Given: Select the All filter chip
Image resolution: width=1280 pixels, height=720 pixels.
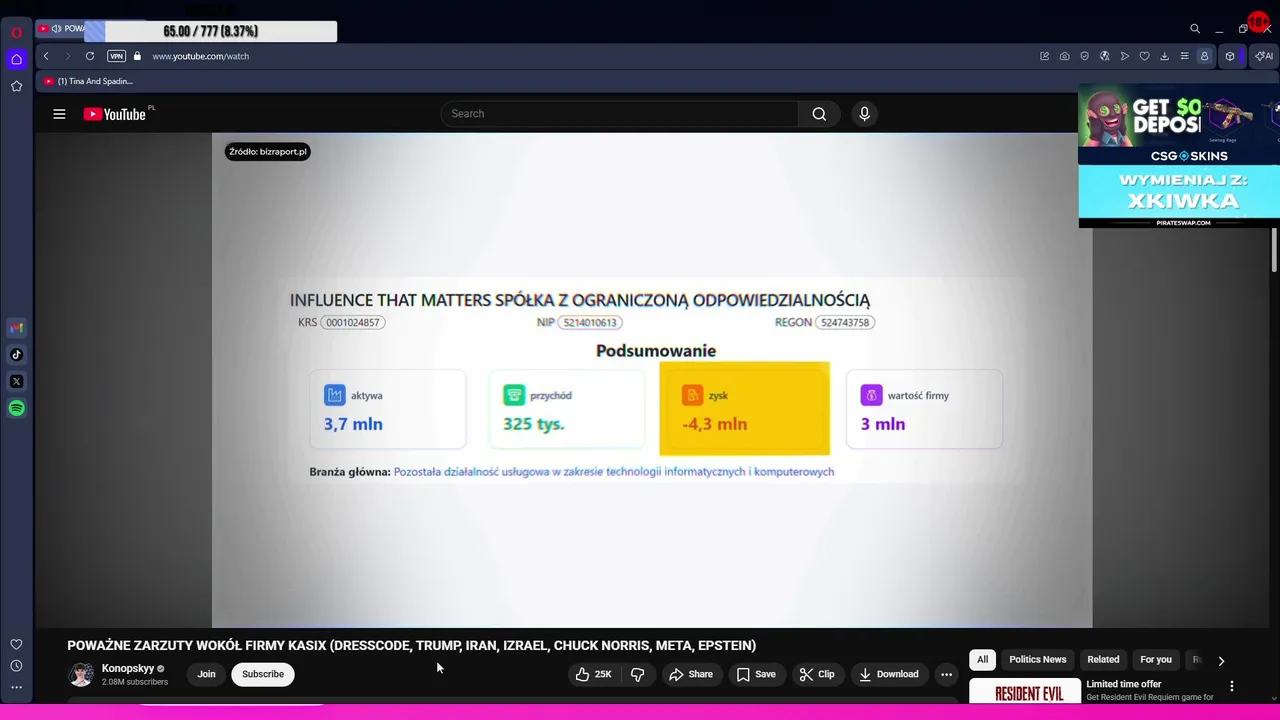Looking at the screenshot, I should click(x=982, y=660).
